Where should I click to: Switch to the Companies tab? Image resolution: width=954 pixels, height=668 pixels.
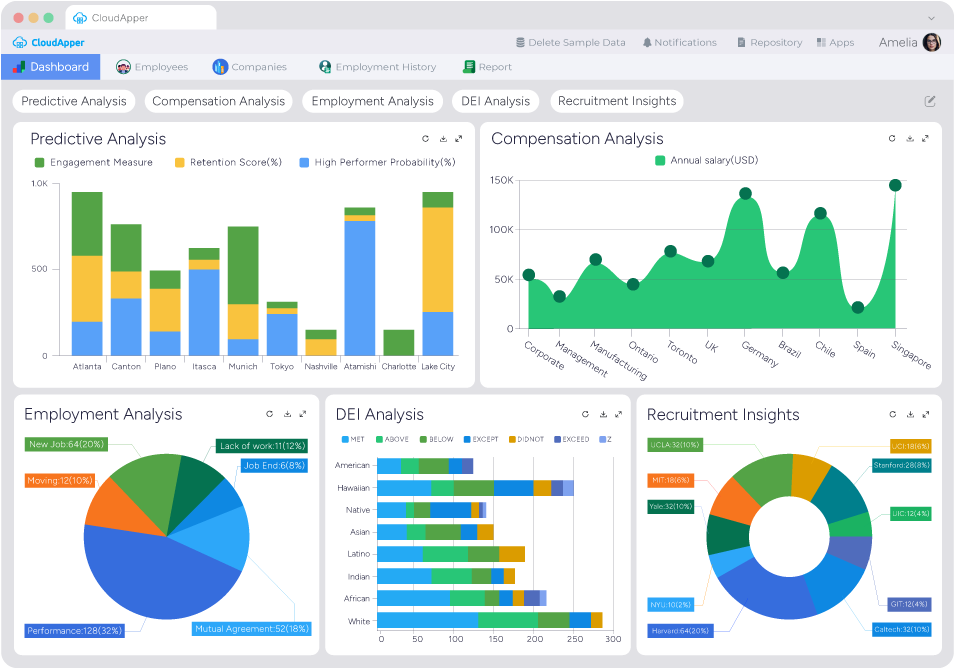(x=250, y=66)
